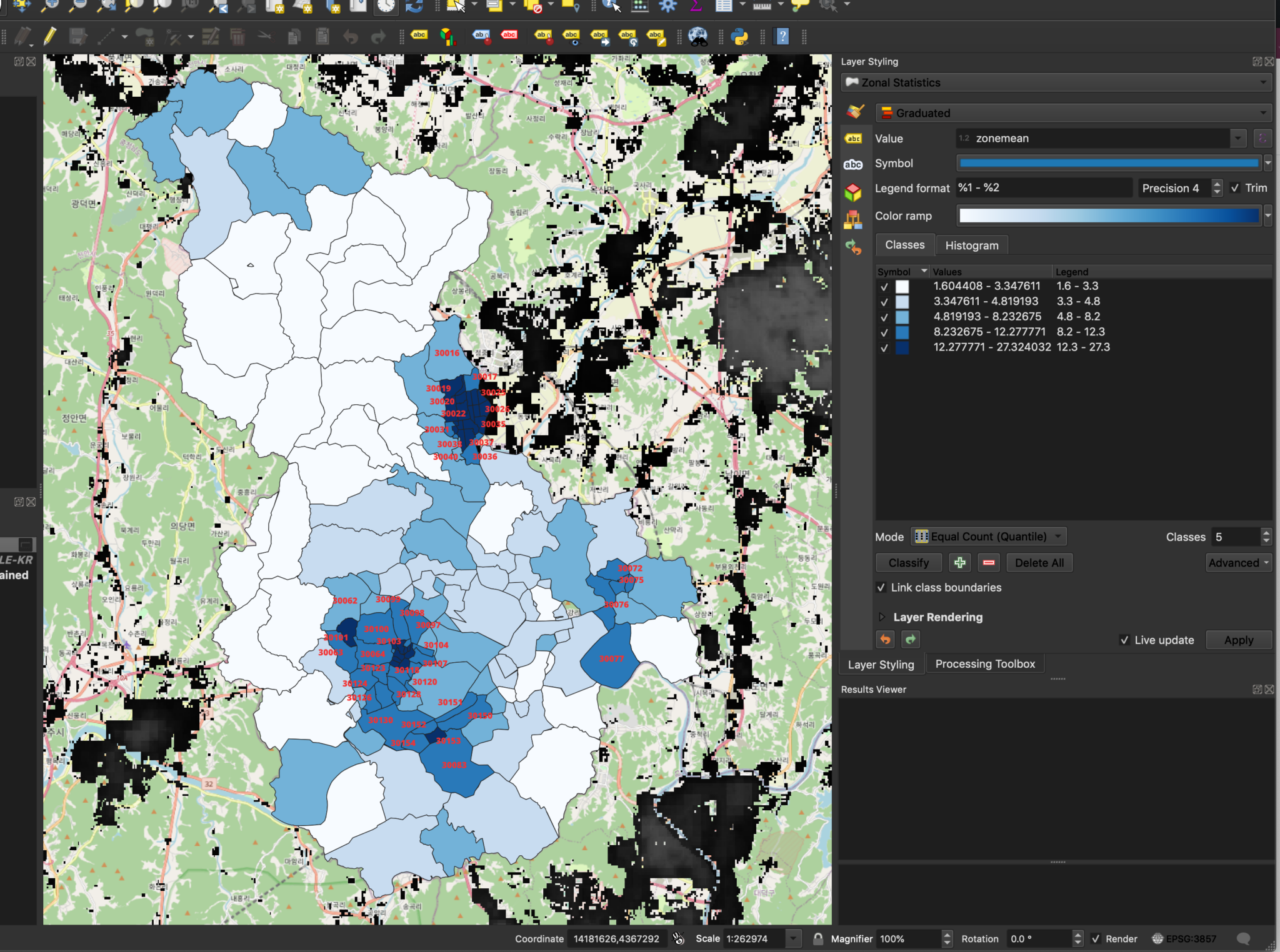Click the Statistical Summary sigma icon
The width and height of the screenshot is (1280, 952).
(x=696, y=6)
